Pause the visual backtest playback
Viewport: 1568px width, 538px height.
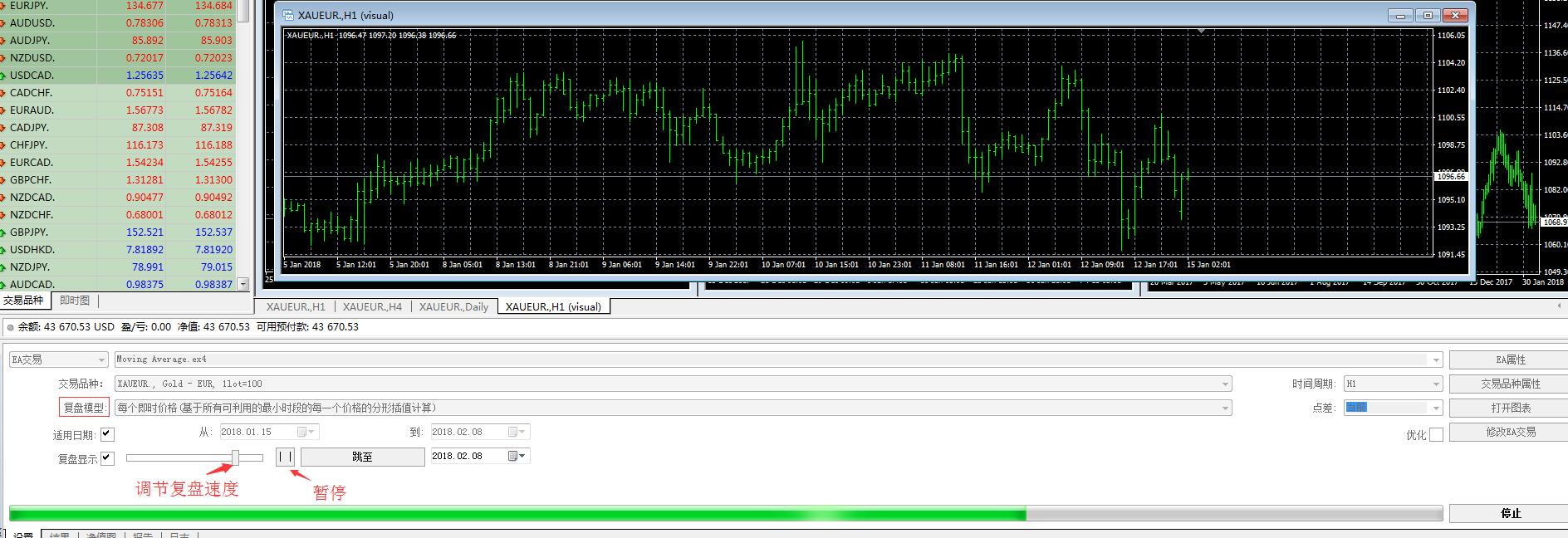pos(285,457)
